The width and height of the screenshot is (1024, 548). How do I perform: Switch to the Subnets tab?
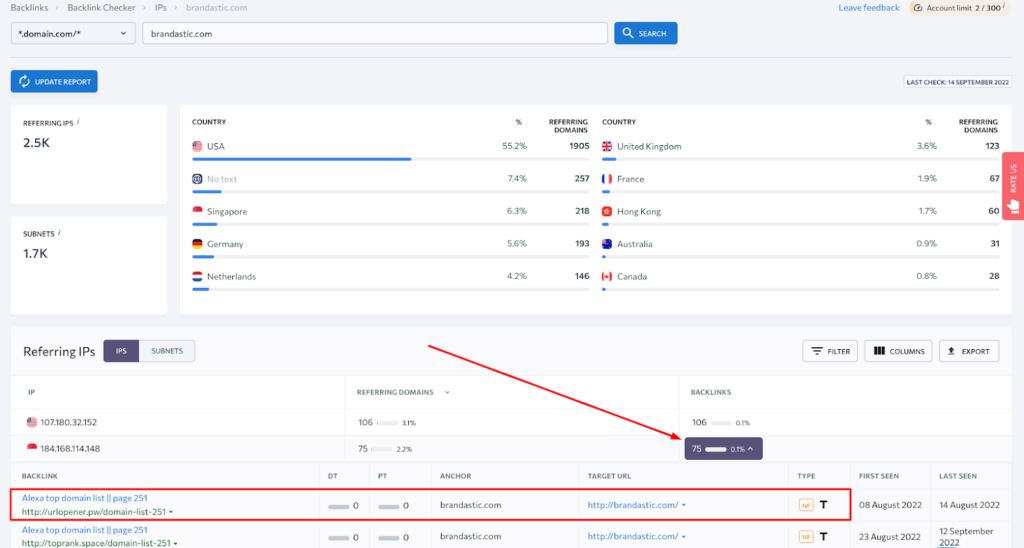[167, 351]
